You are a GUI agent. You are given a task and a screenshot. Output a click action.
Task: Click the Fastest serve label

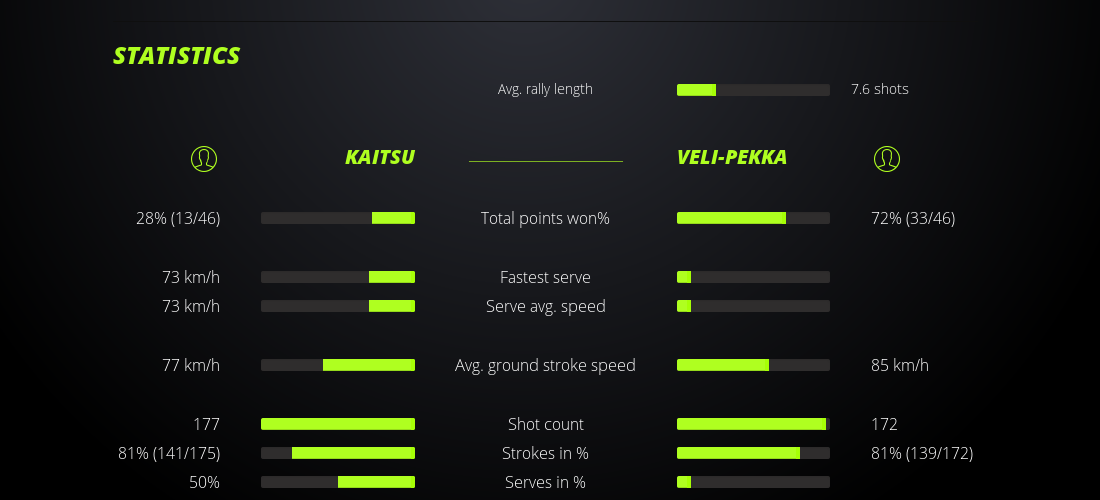pyautogui.click(x=545, y=277)
